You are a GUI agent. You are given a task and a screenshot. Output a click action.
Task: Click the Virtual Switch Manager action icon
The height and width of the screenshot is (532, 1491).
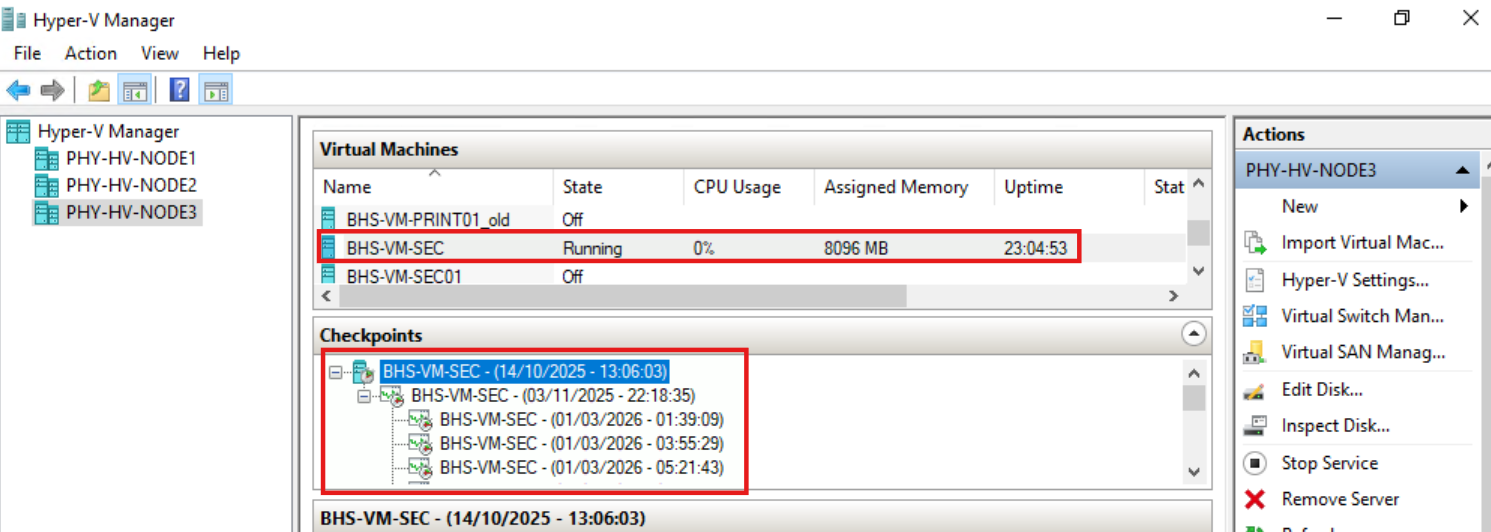click(x=1255, y=316)
